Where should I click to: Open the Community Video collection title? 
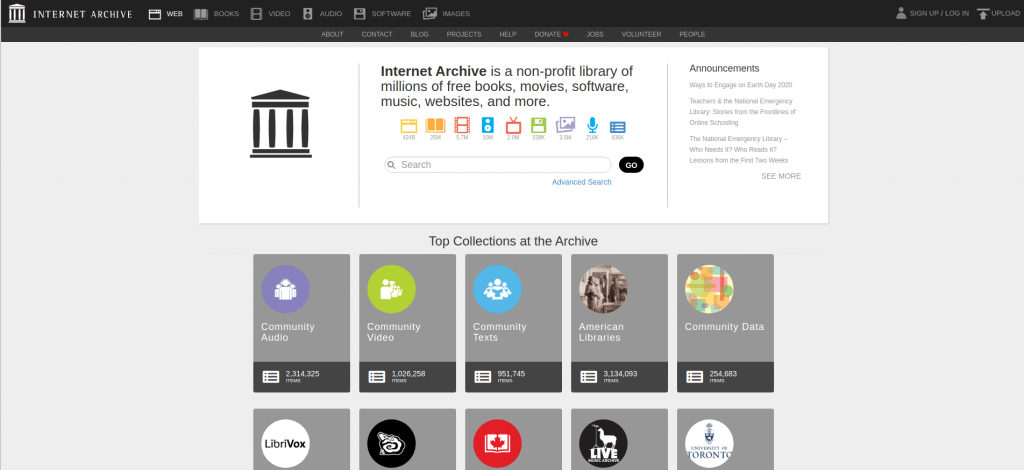click(394, 332)
